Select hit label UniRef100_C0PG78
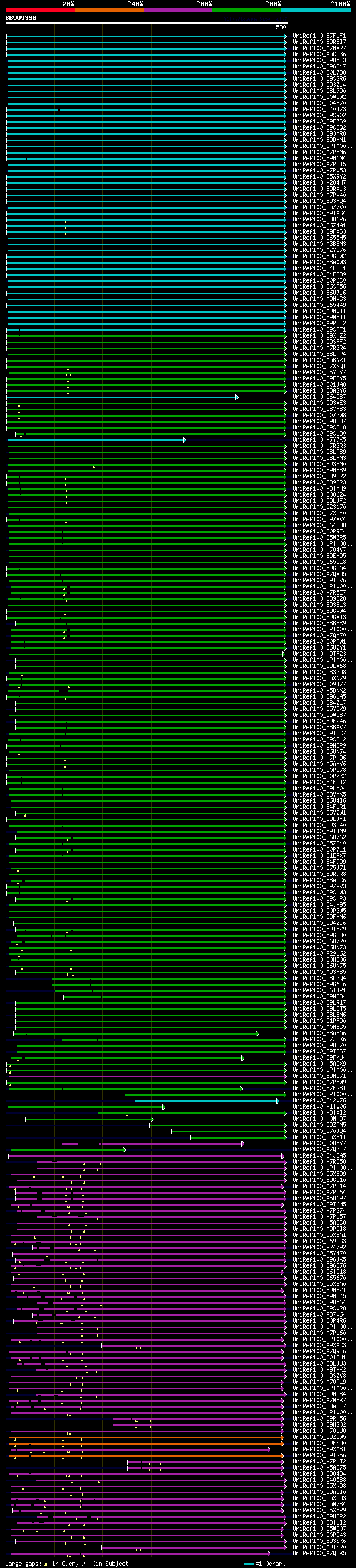 point(319,770)
